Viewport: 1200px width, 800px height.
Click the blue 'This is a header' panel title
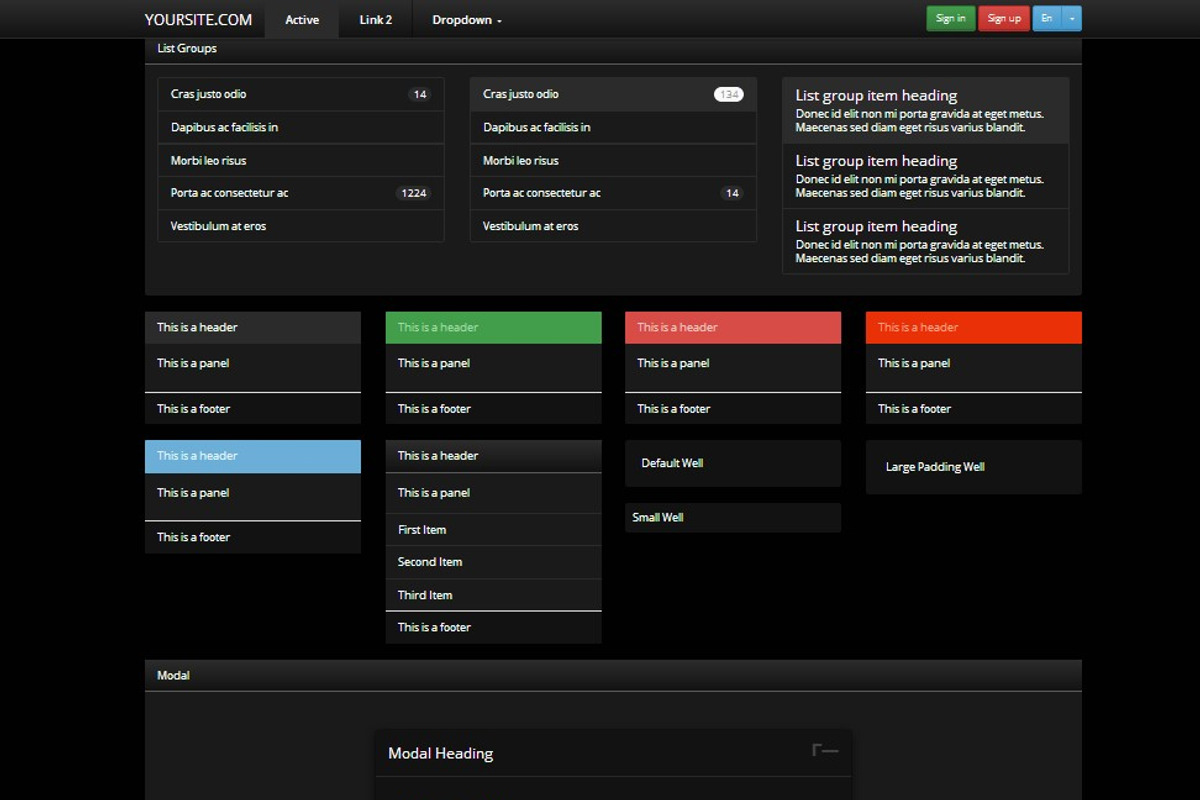(198, 456)
